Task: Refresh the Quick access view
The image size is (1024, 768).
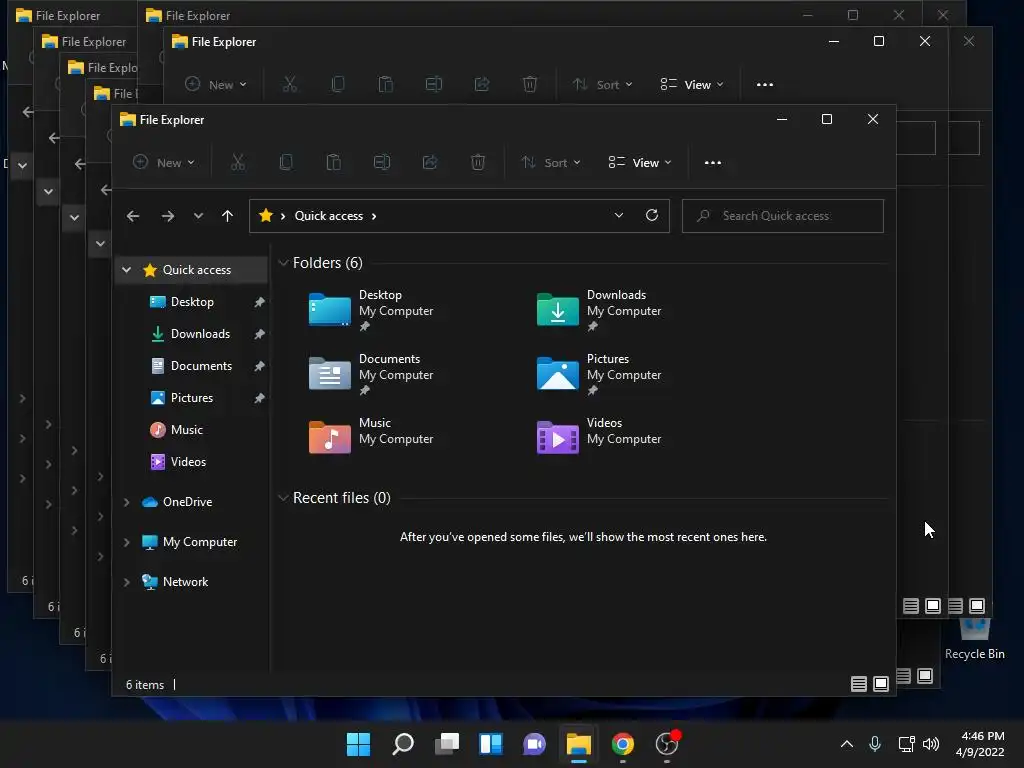Action: [x=652, y=216]
